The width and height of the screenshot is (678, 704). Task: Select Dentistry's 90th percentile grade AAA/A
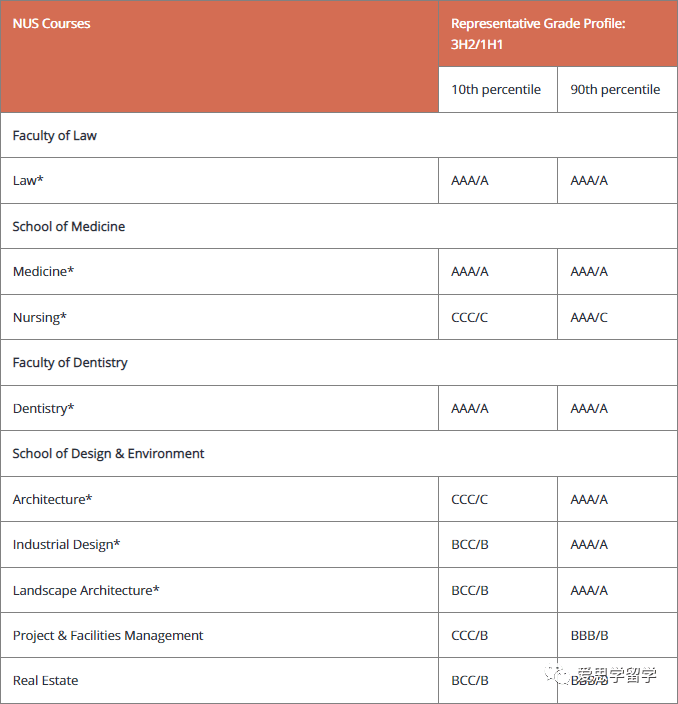(x=589, y=409)
